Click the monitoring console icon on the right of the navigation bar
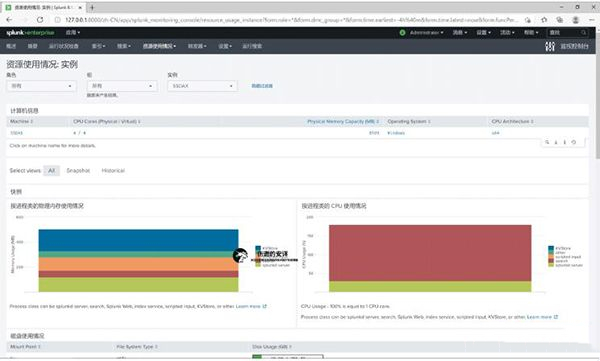Screen dimensions: 600x361 (x=550, y=46)
